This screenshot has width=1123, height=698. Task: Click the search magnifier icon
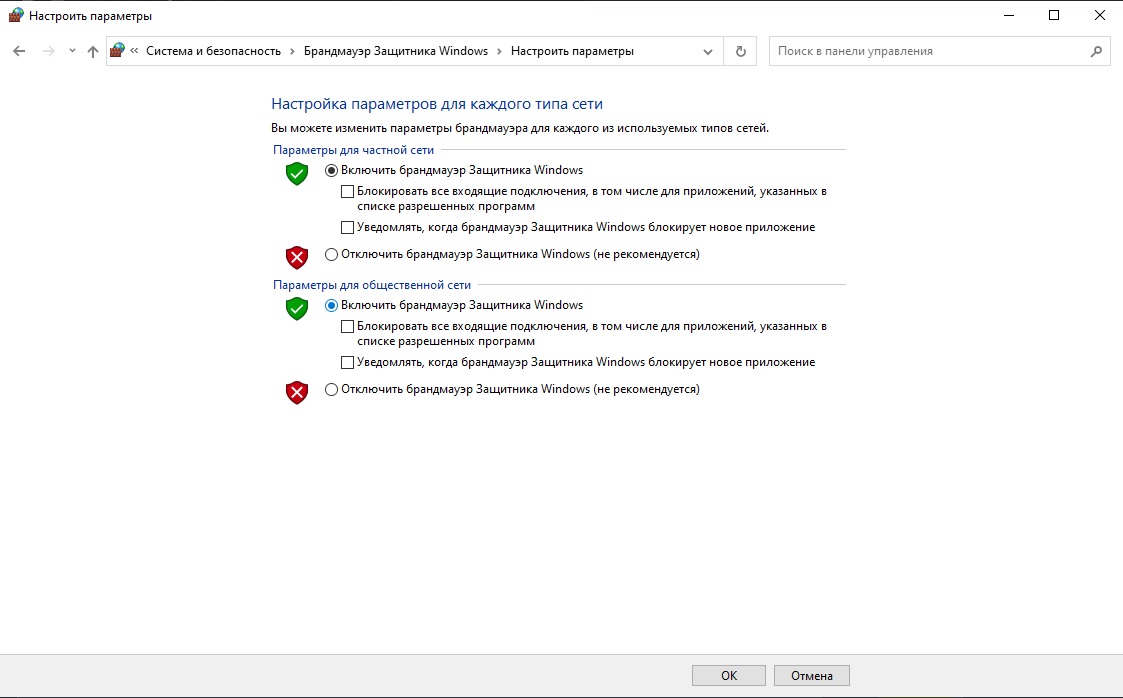(x=1096, y=51)
